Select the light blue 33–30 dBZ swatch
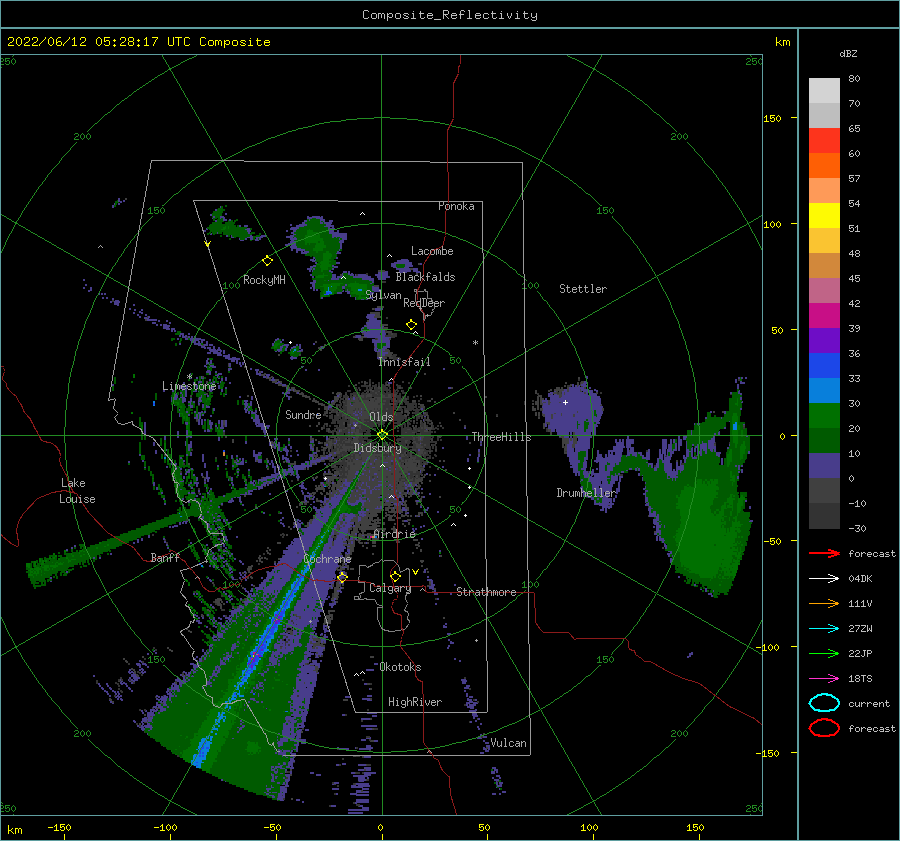900x841 pixels. coord(824,391)
